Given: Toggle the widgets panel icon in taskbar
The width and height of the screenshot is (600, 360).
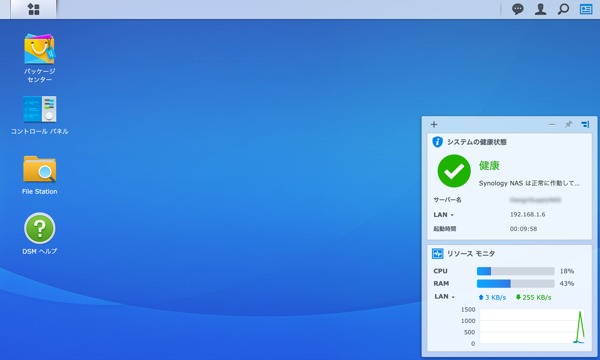Looking at the screenshot, I should 586,9.
